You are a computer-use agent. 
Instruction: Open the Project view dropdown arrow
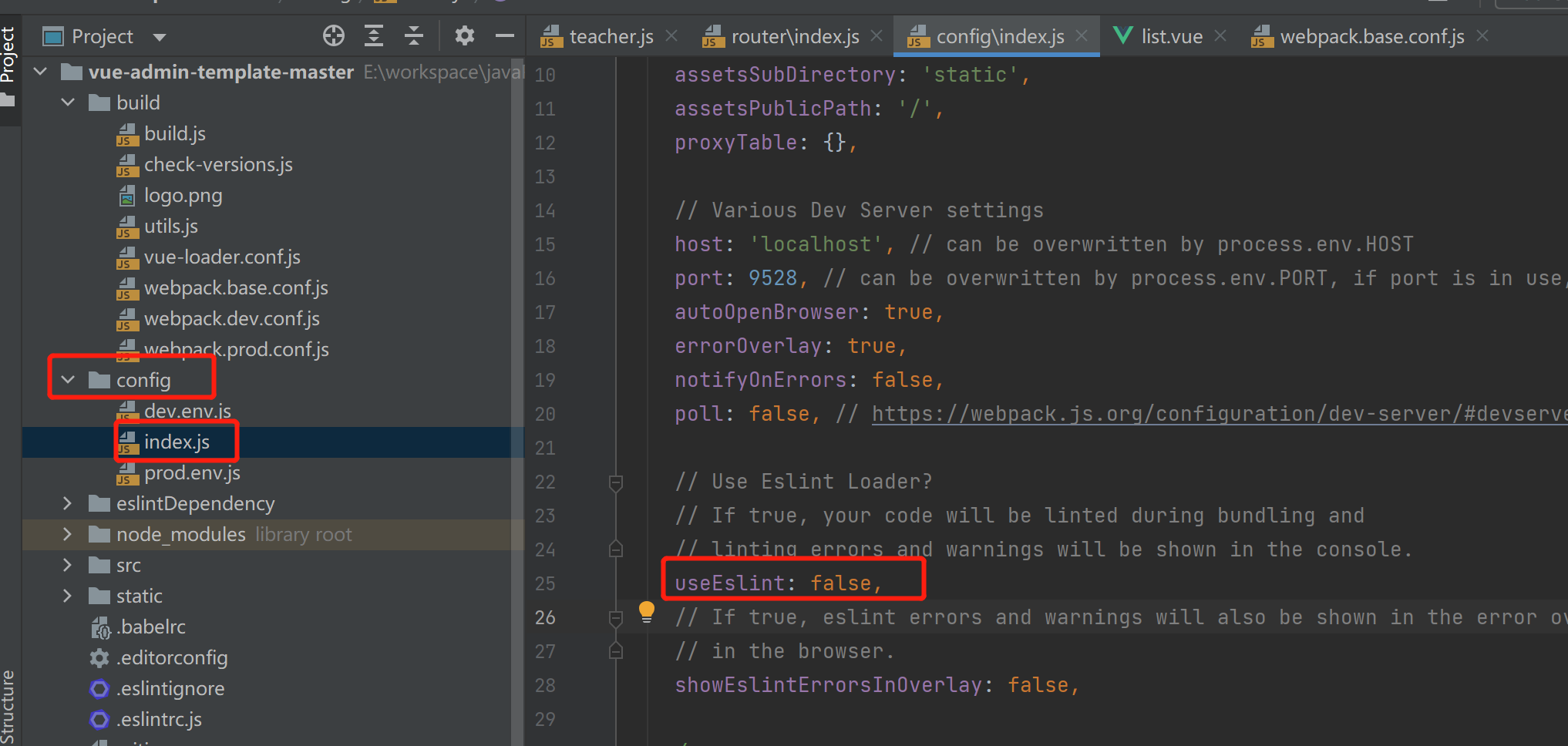tap(160, 37)
